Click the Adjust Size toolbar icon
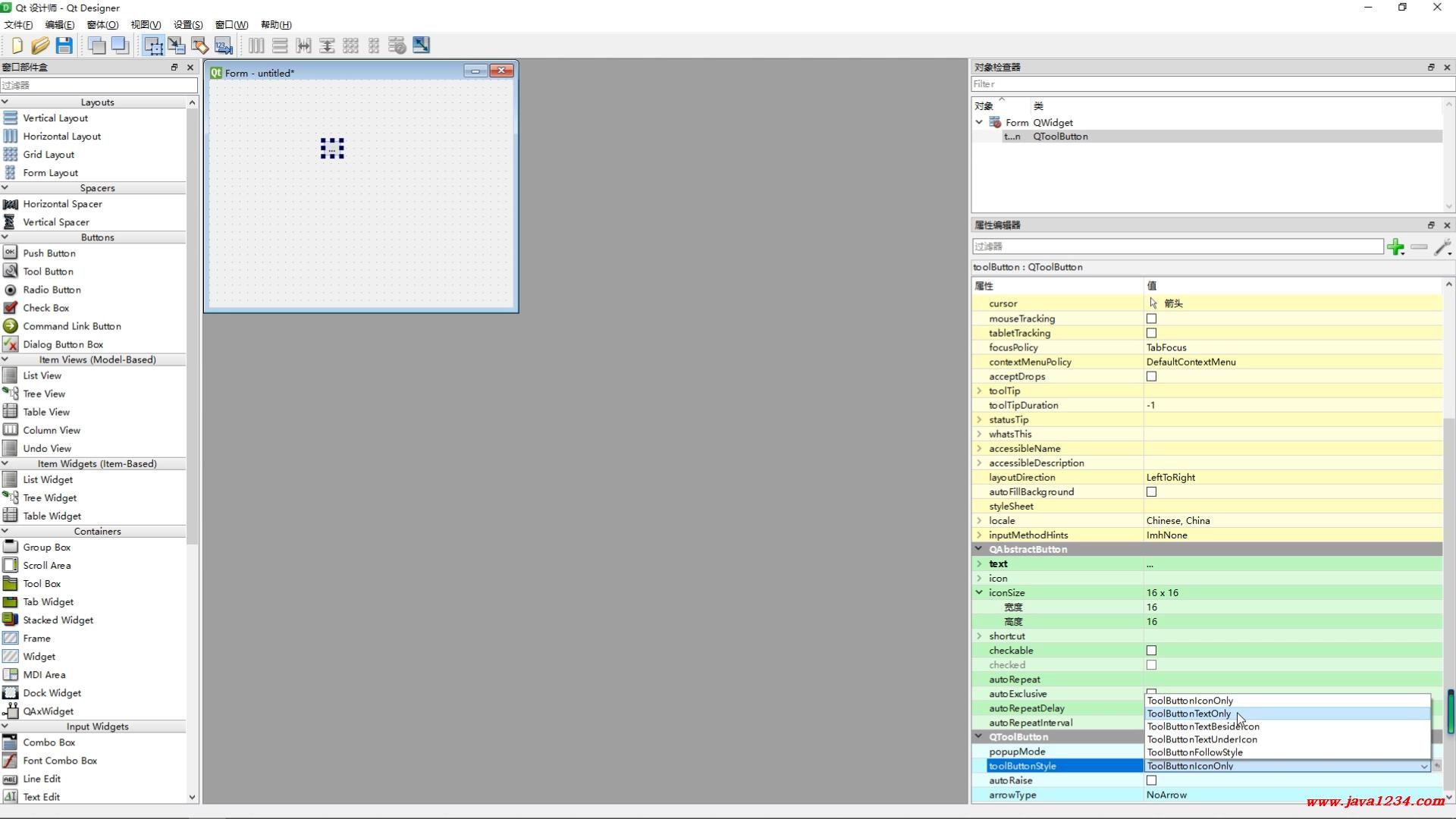 [421, 45]
